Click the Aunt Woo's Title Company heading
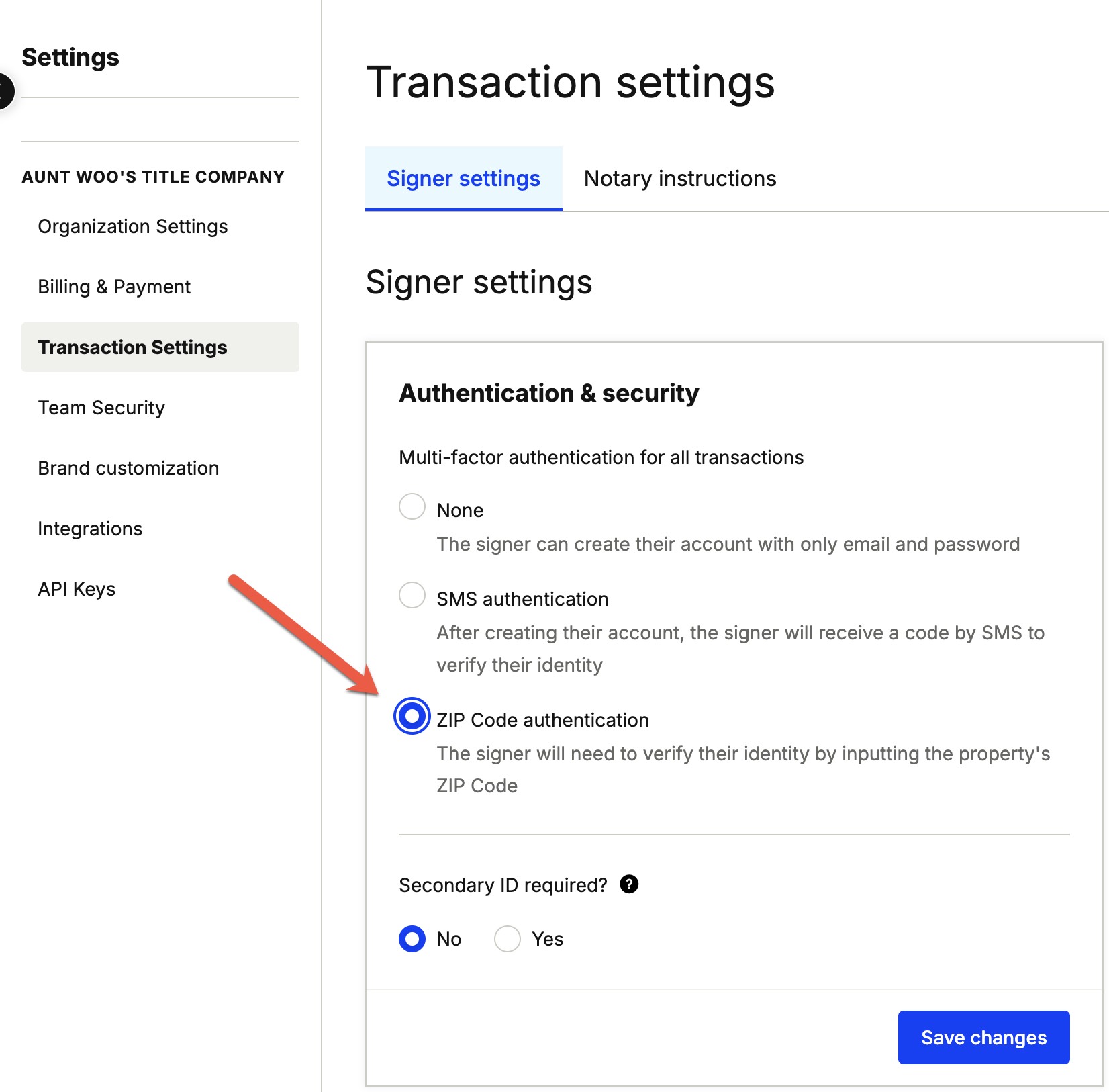 153,177
